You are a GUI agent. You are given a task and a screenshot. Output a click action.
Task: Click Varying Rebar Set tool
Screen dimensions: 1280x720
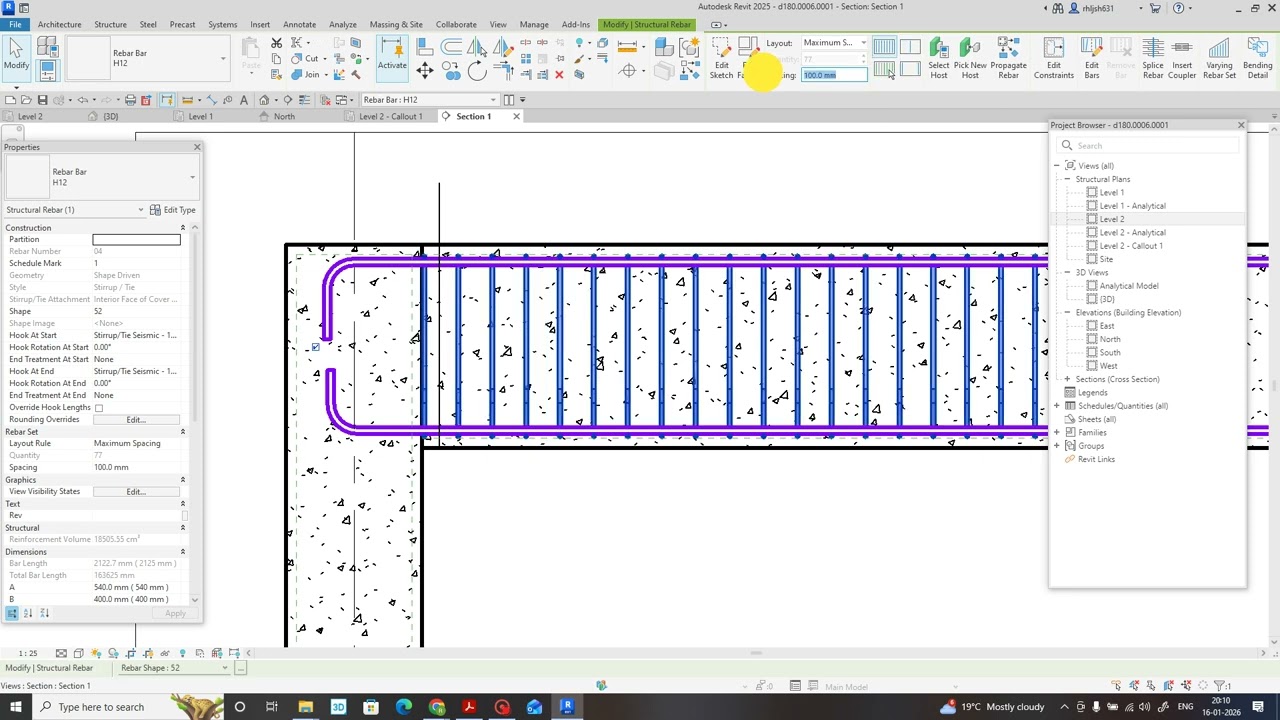[x=1219, y=58]
